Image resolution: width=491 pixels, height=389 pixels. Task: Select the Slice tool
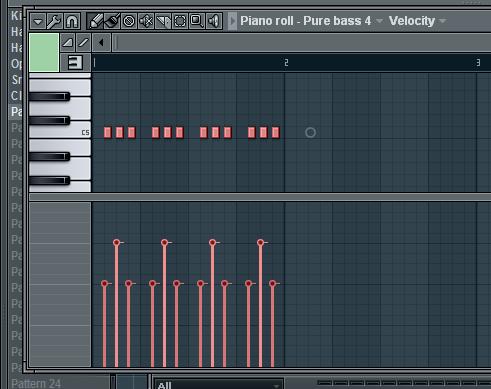pyautogui.click(x=163, y=22)
